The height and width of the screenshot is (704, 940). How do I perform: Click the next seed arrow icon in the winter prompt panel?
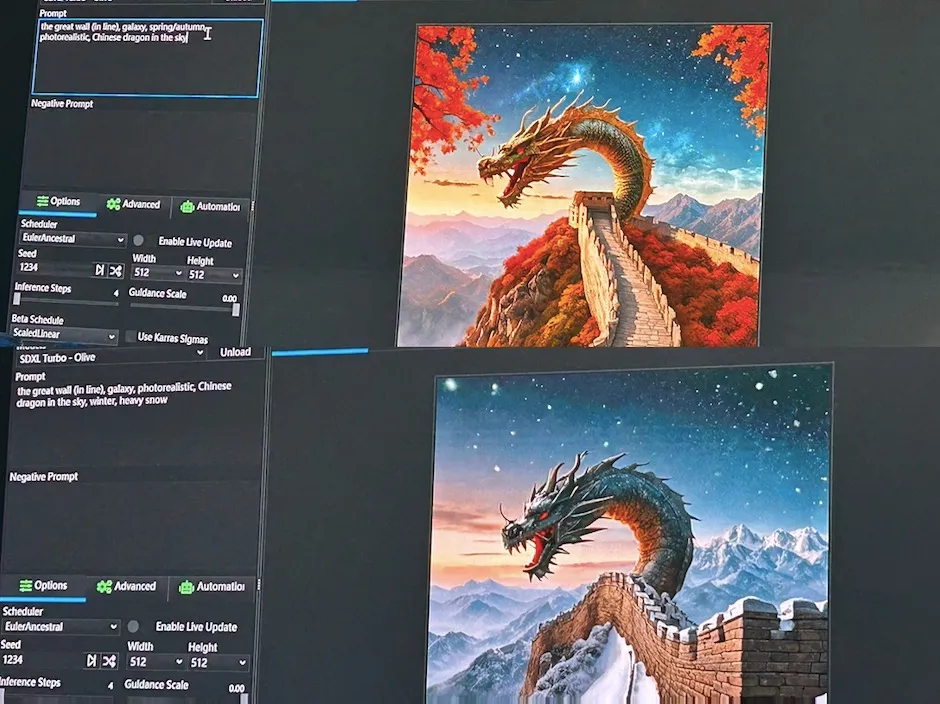[91, 661]
